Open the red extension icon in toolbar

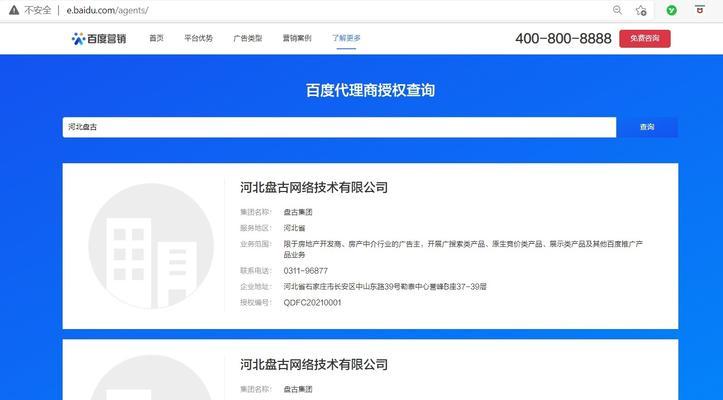tap(700, 9)
